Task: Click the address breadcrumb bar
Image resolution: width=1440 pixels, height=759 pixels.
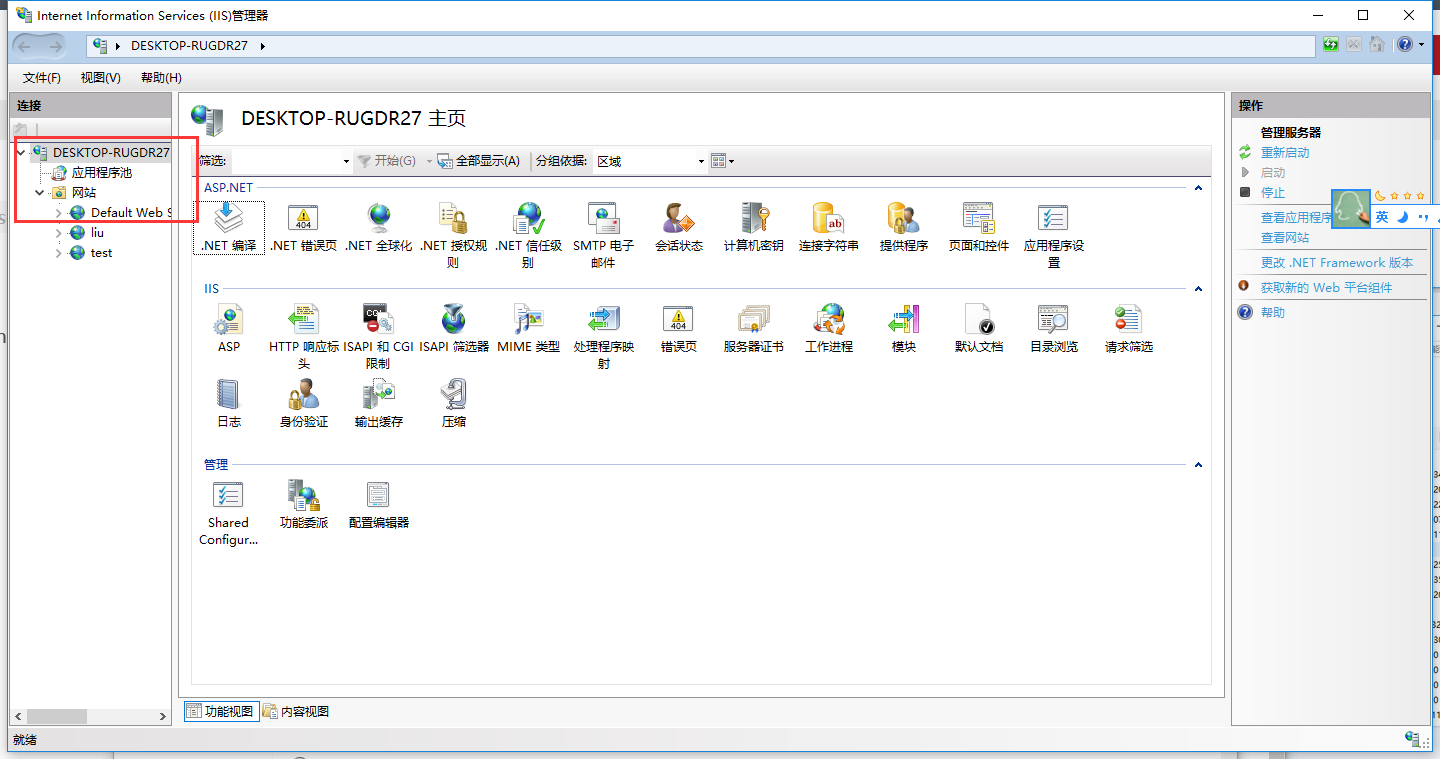Action: pos(701,46)
